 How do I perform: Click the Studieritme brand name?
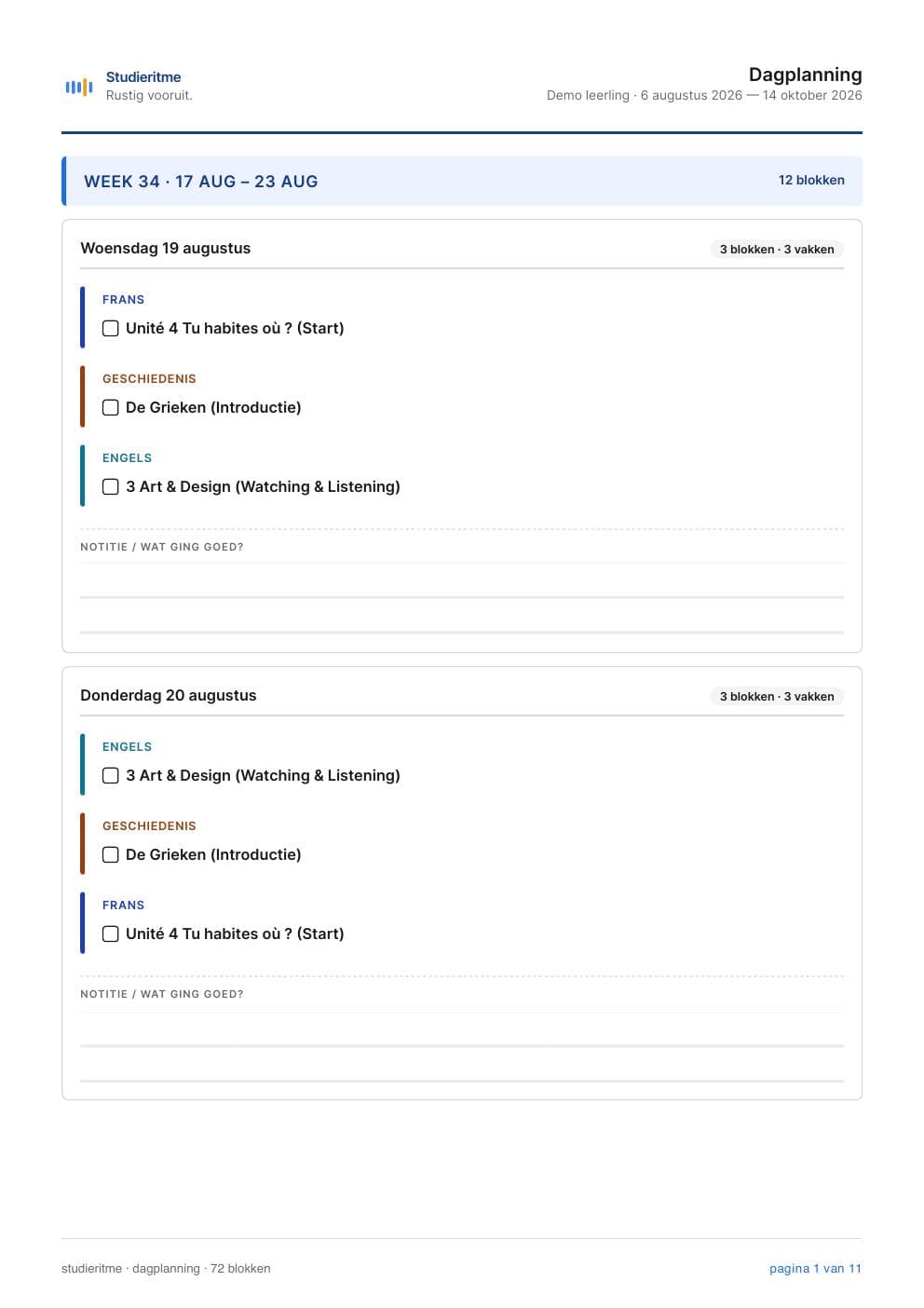(x=143, y=77)
